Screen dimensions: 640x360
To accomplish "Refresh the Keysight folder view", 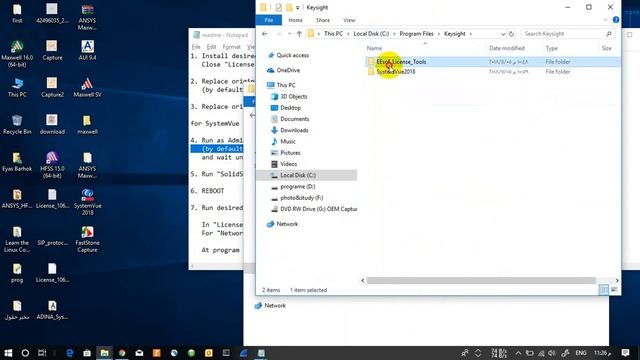I will point(511,34).
